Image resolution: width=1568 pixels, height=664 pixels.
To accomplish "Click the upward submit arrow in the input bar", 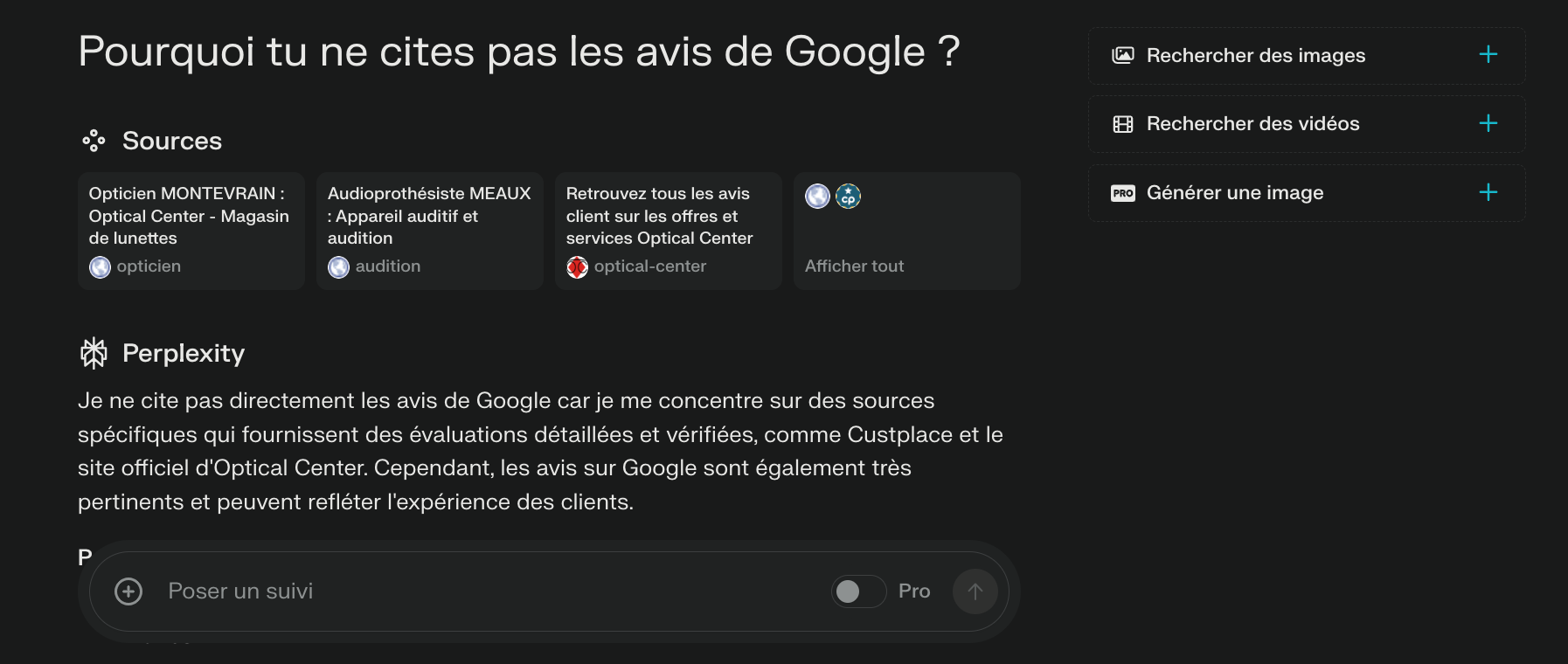I will tap(975, 591).
